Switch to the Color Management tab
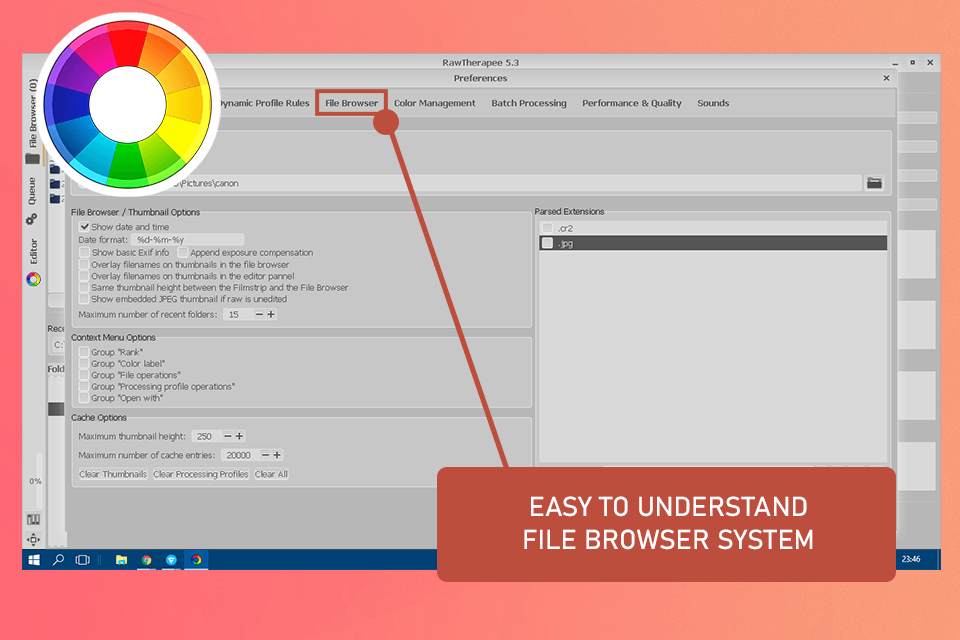This screenshot has height=640, width=960. click(435, 103)
